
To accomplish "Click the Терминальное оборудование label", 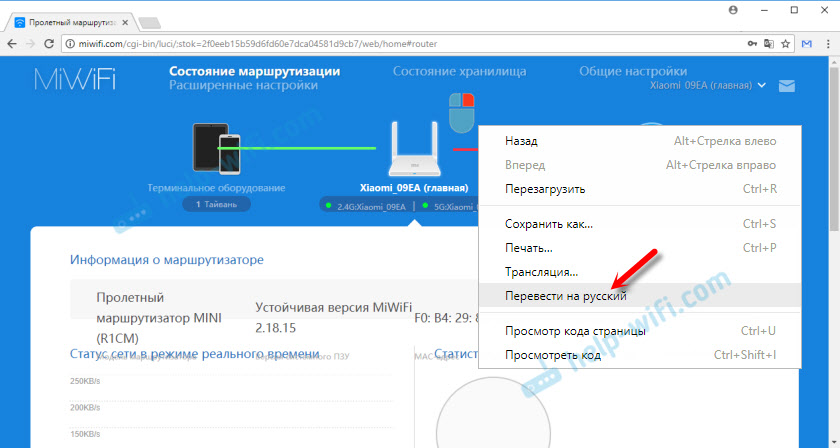I will coord(216,188).
